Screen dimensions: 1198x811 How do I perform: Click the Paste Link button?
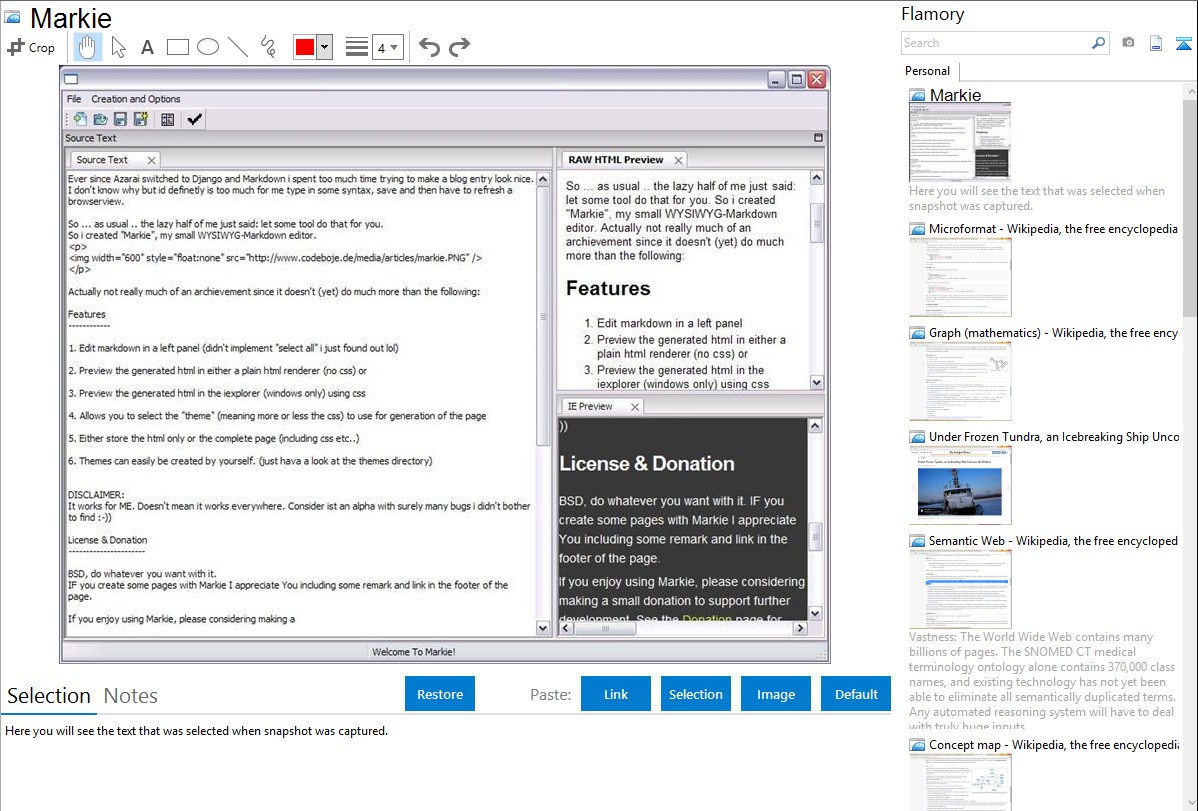(616, 694)
